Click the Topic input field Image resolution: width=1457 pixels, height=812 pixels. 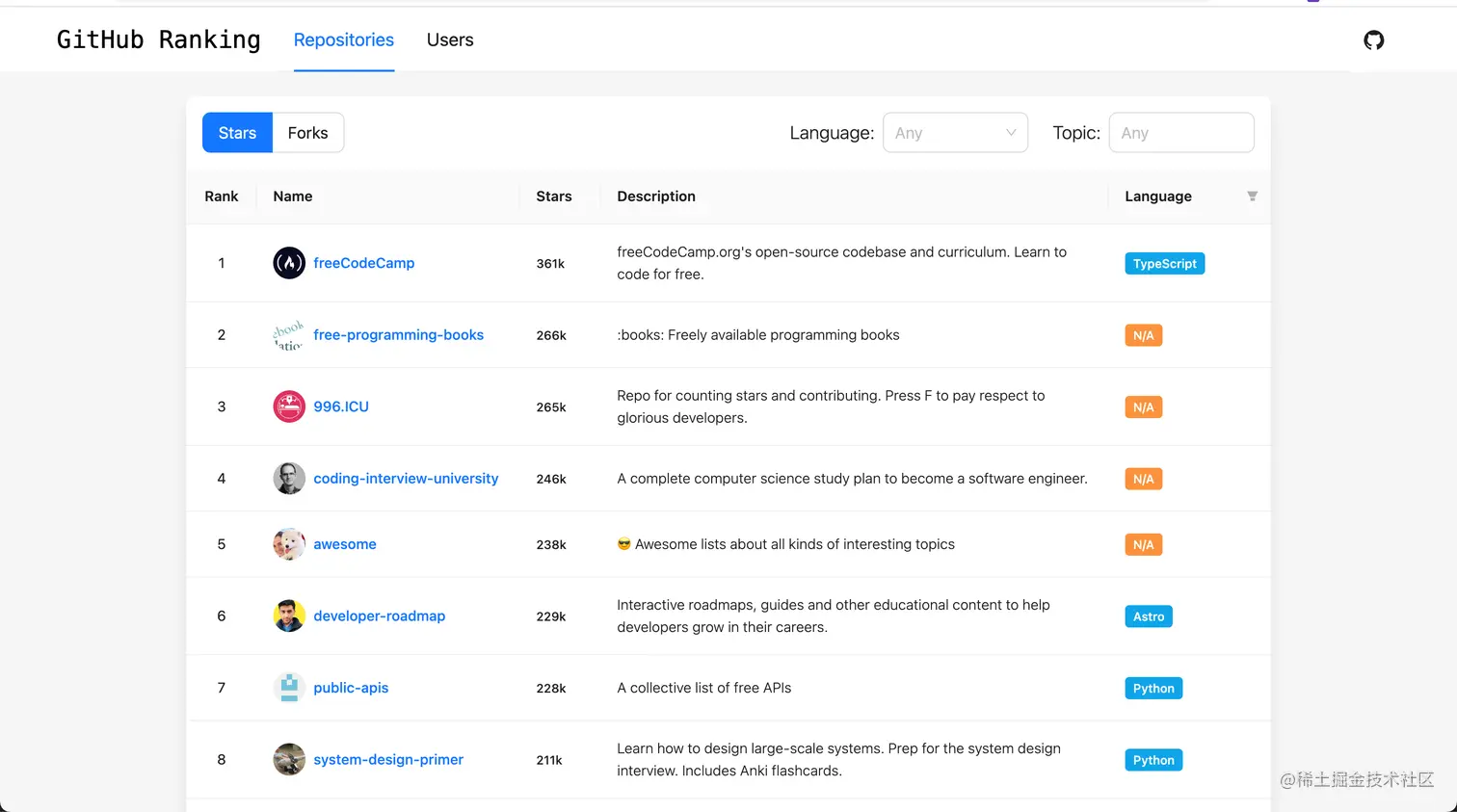tap(1180, 133)
